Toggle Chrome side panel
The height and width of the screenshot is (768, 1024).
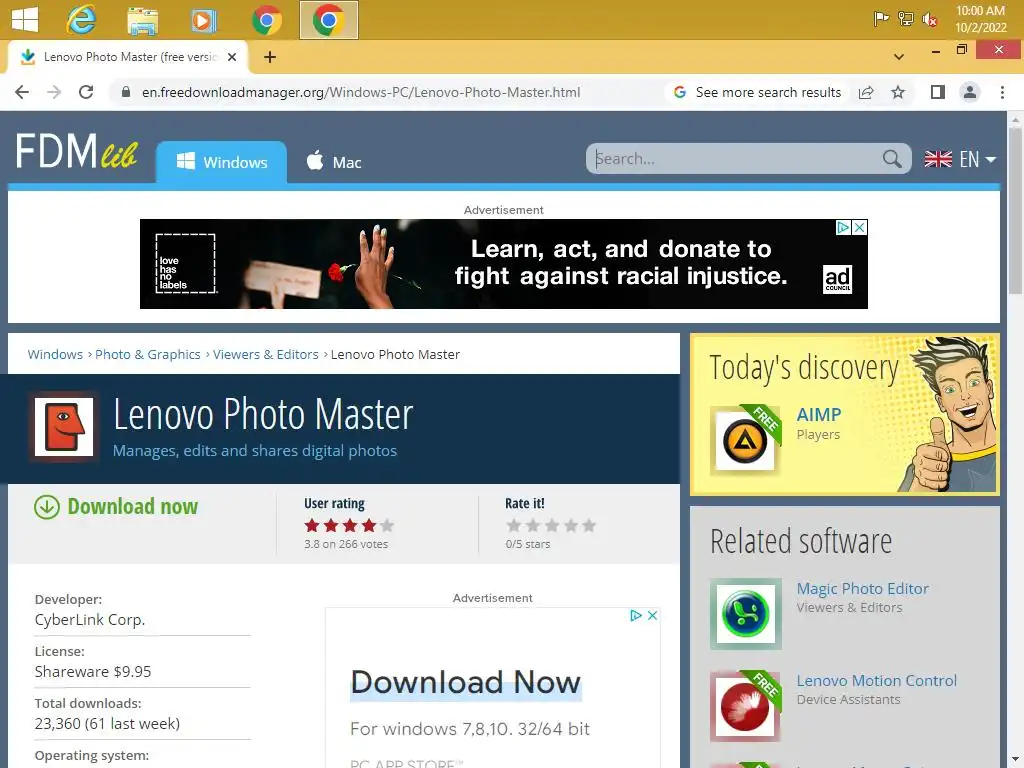tap(938, 92)
